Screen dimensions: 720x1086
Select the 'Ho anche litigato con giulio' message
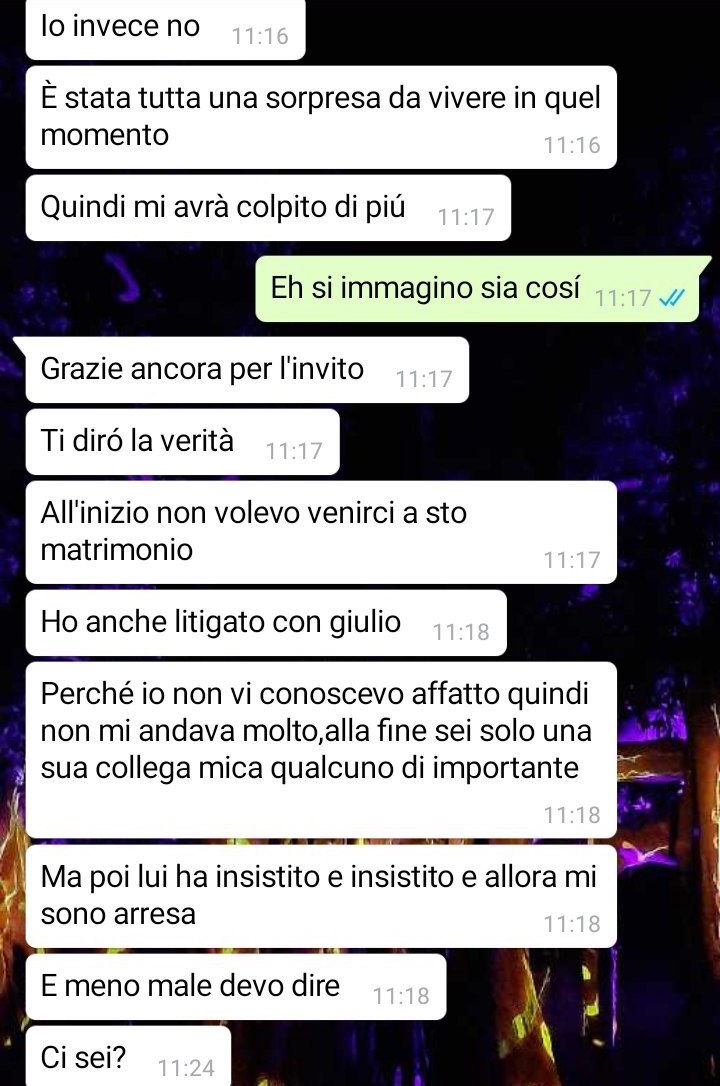click(266, 623)
